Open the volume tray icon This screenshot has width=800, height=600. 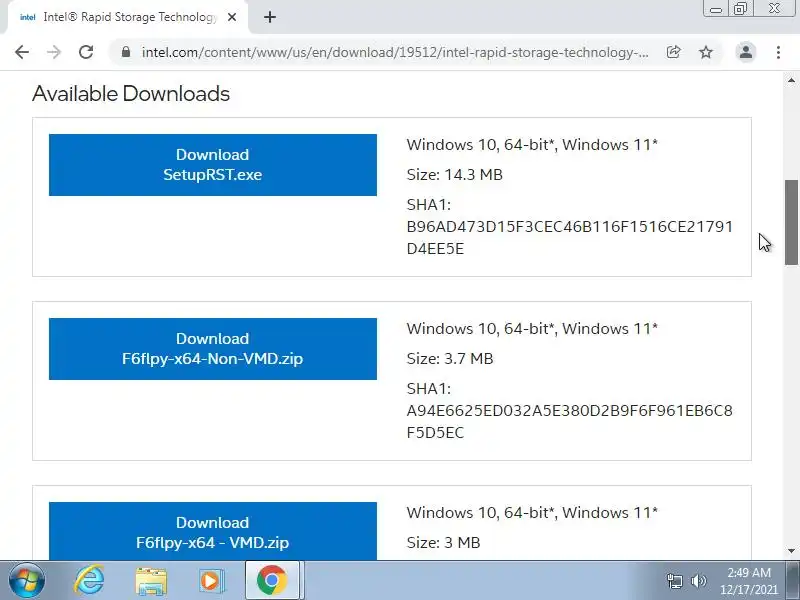[698, 581]
